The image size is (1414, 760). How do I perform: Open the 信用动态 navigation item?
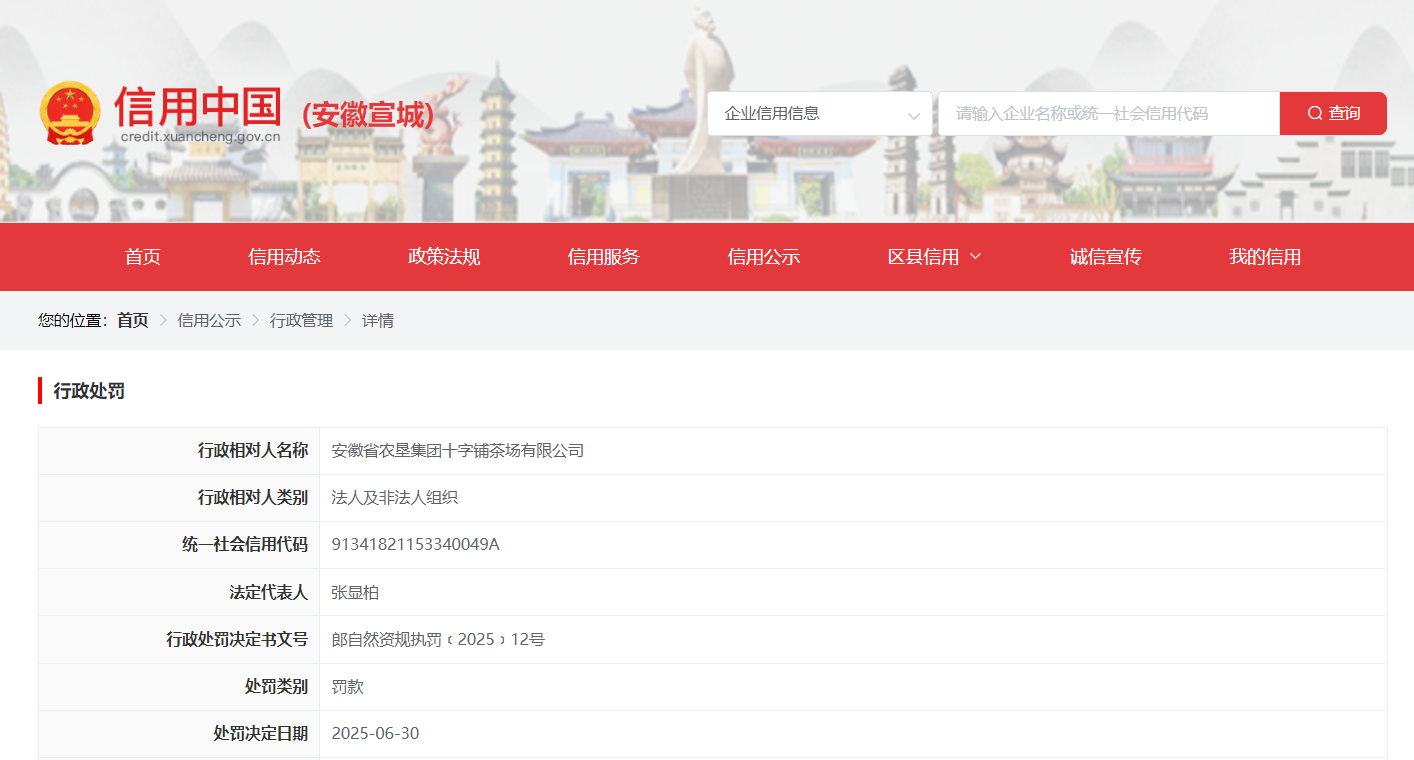pyautogui.click(x=285, y=257)
